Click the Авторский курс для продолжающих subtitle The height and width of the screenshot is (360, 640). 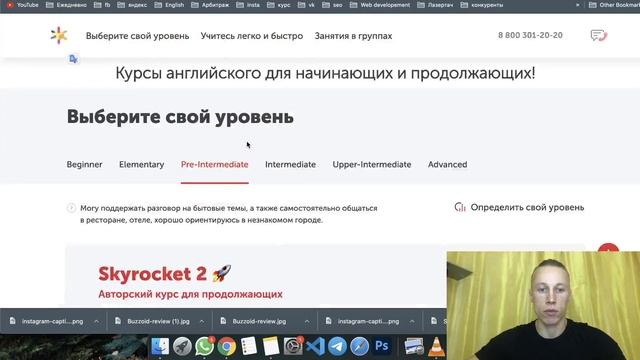tap(190, 294)
